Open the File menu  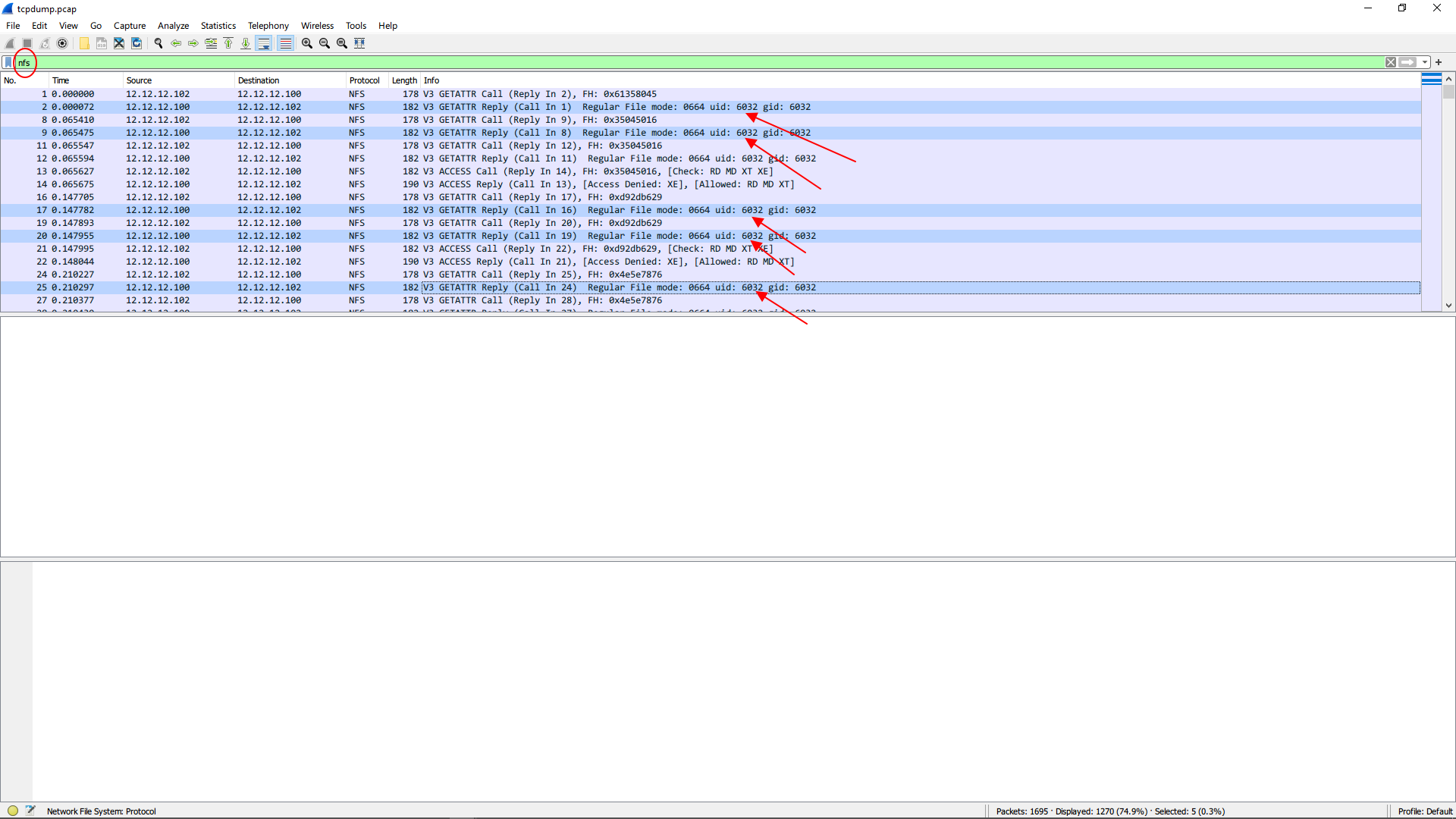(13, 26)
